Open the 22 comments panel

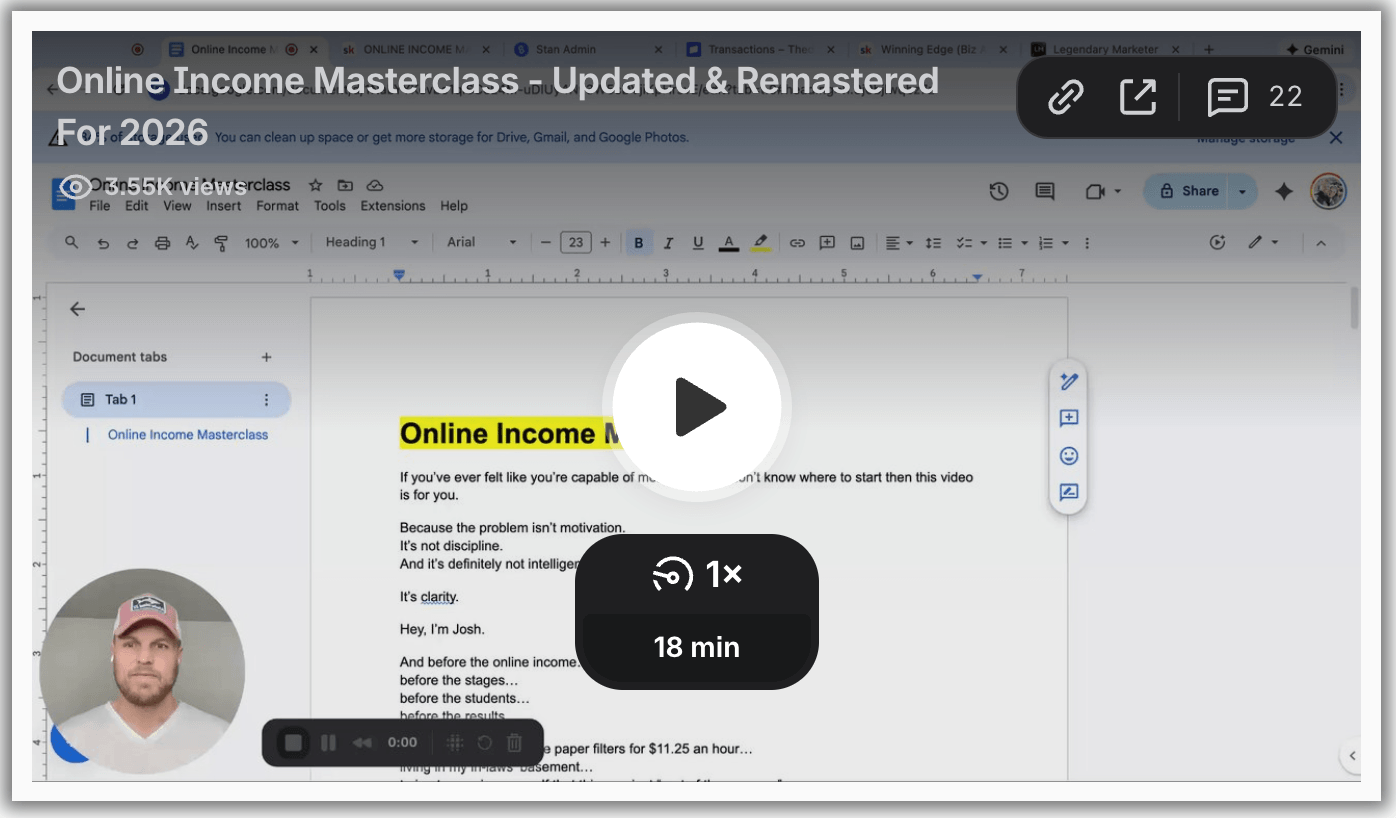click(1255, 97)
